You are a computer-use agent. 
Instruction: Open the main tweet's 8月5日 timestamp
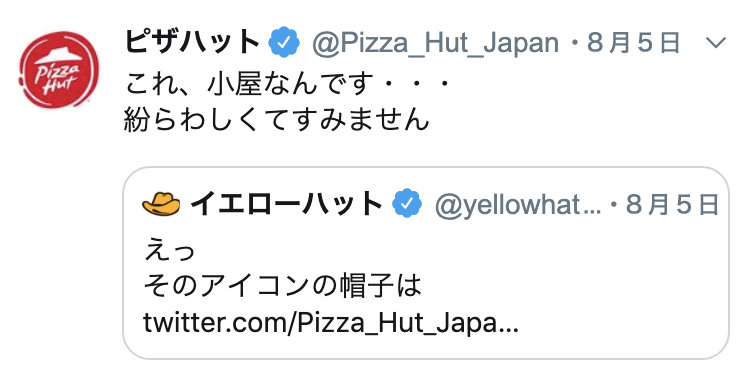coord(633,43)
